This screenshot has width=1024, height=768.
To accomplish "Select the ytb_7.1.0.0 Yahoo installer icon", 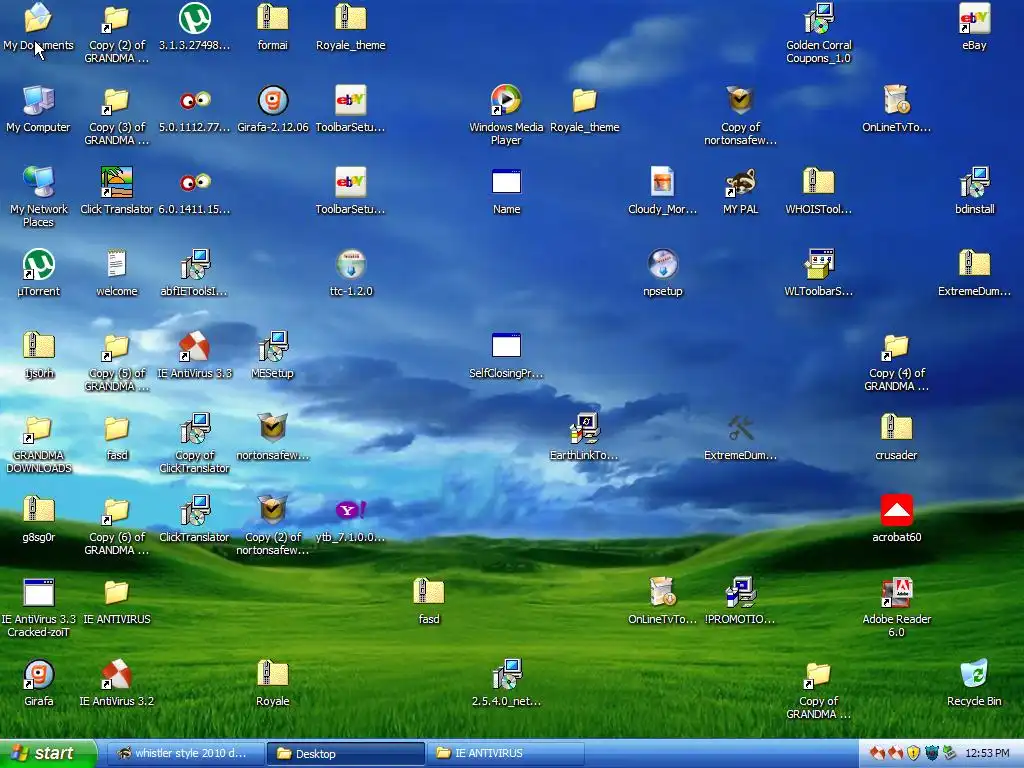I will point(351,519).
